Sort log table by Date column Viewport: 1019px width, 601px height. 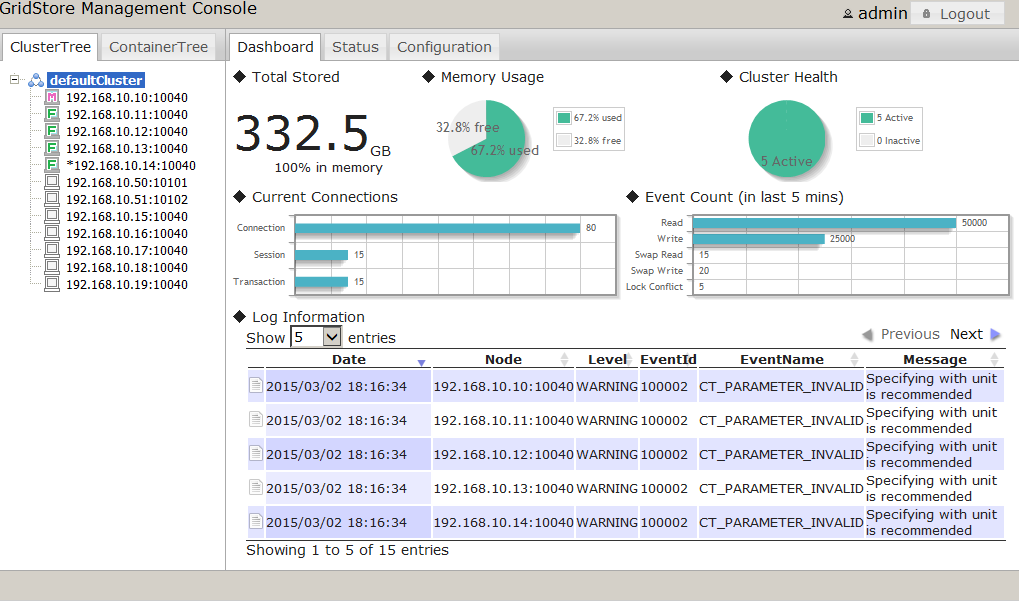pyautogui.click(x=348, y=360)
